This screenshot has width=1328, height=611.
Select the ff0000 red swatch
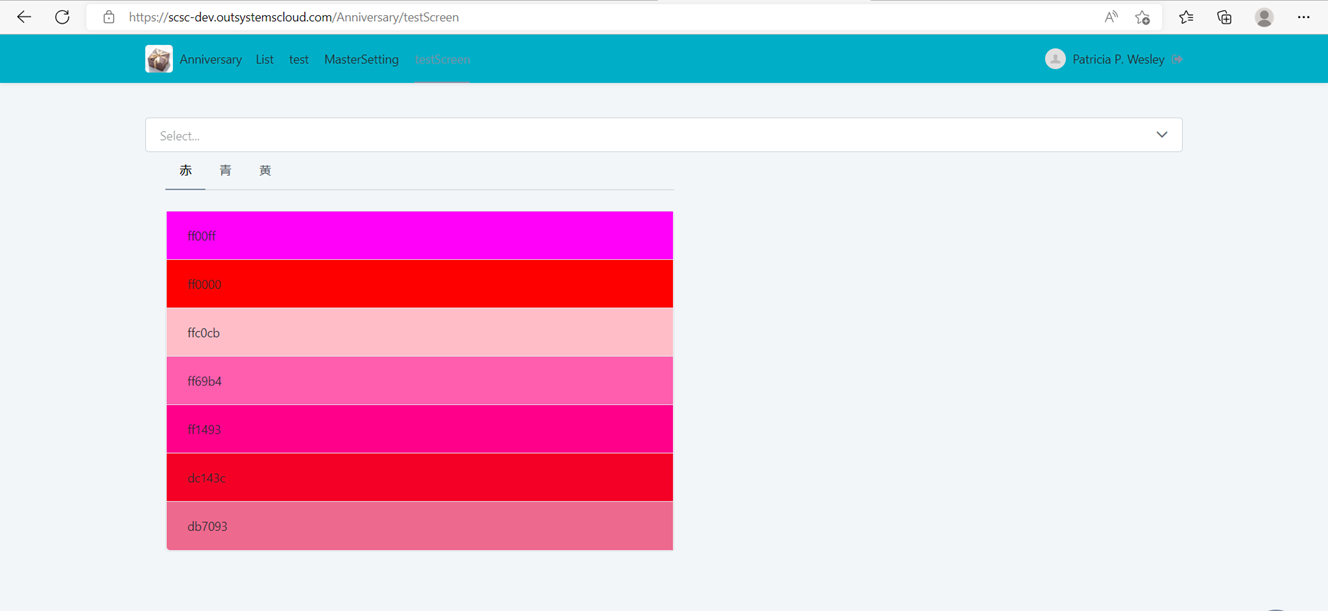pyautogui.click(x=420, y=284)
